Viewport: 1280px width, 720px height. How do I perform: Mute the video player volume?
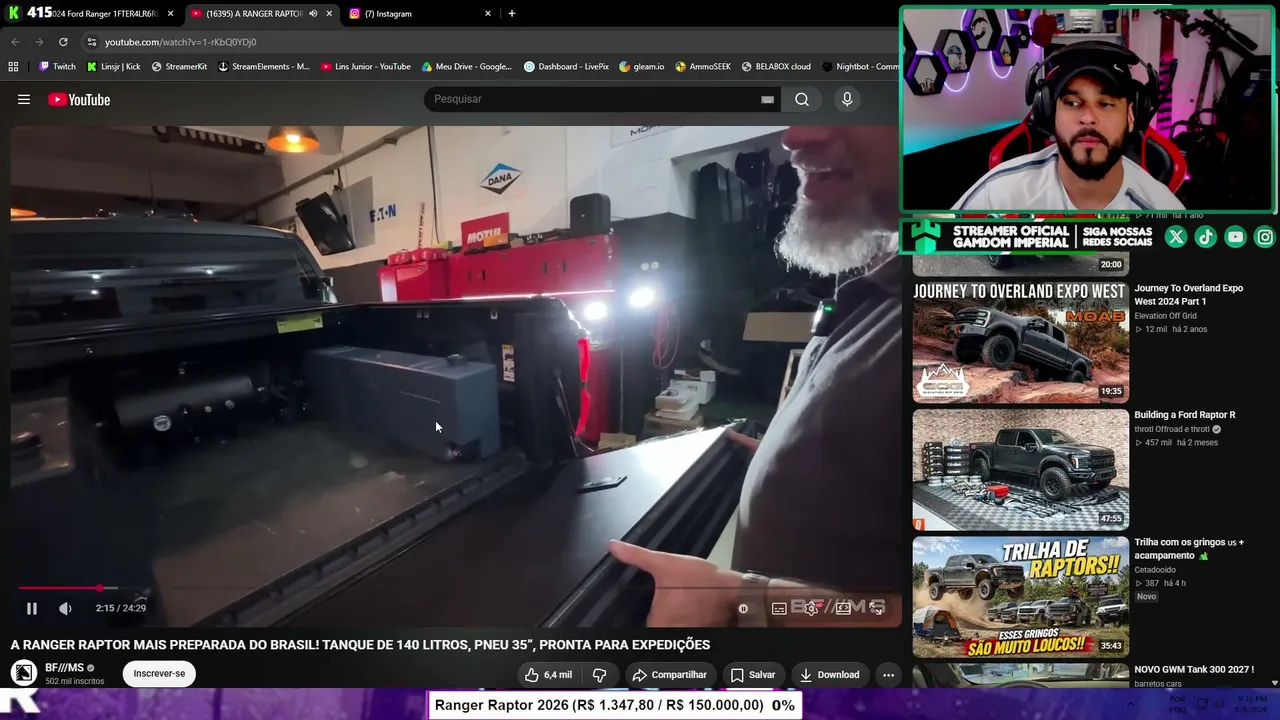(x=65, y=608)
